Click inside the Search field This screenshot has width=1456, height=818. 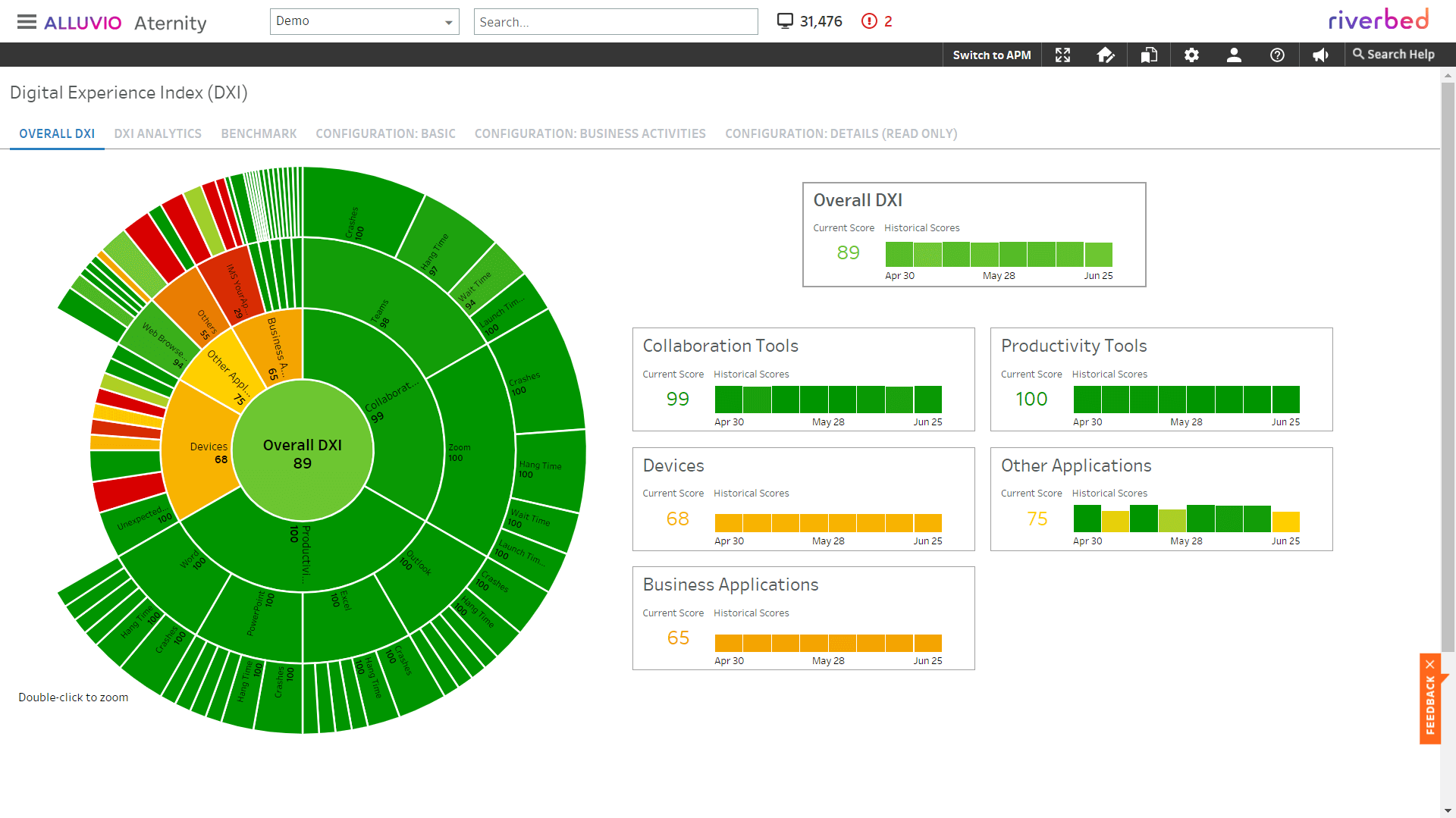pos(616,21)
